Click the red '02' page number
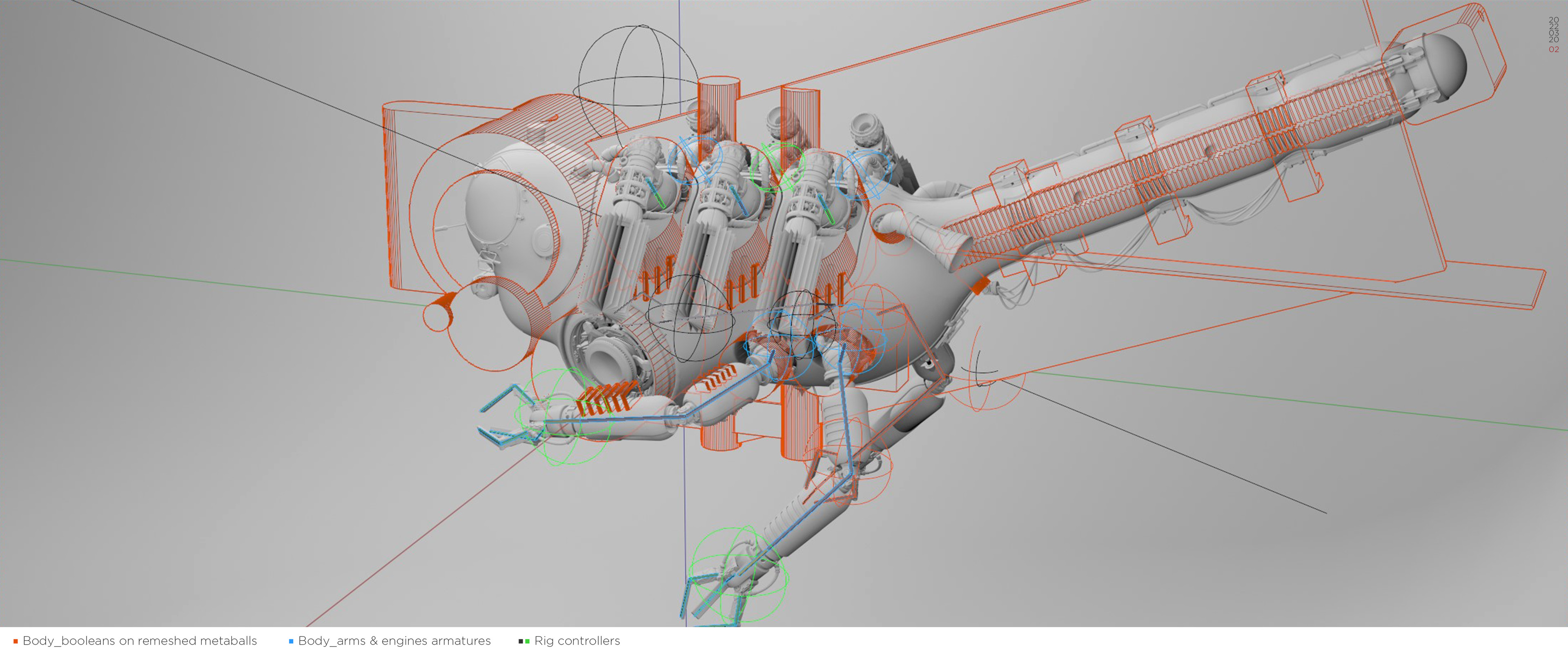Image resolution: width=1568 pixels, height=656 pixels. point(1553,49)
